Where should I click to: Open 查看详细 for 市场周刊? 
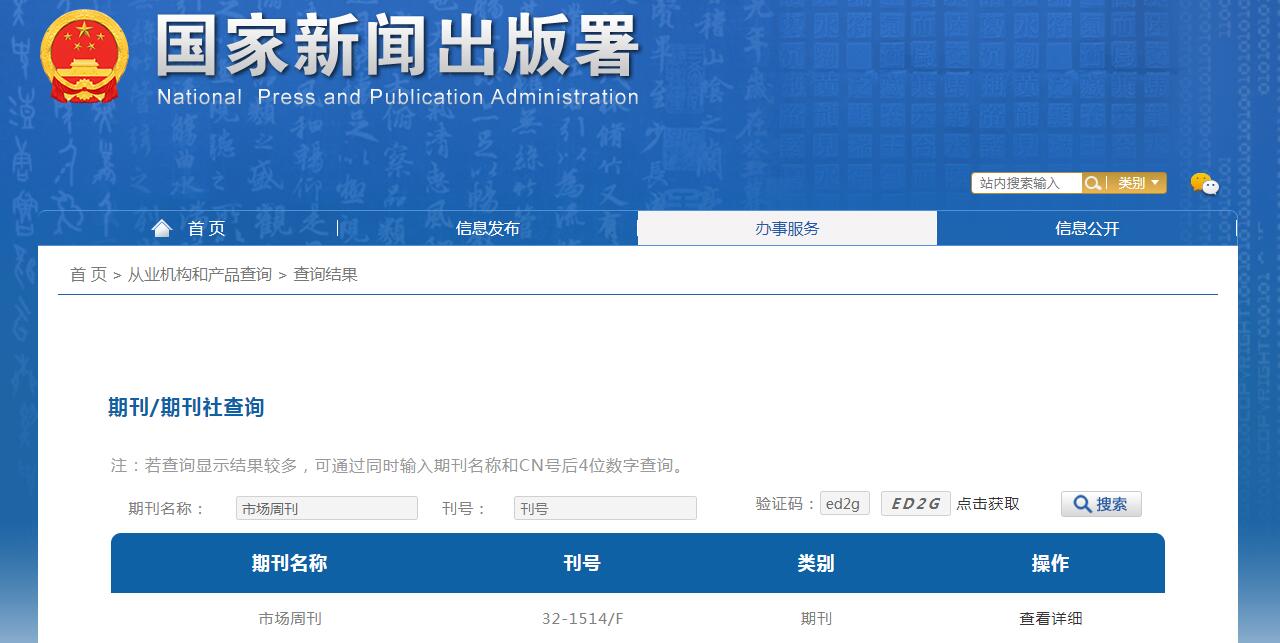click(x=1049, y=618)
